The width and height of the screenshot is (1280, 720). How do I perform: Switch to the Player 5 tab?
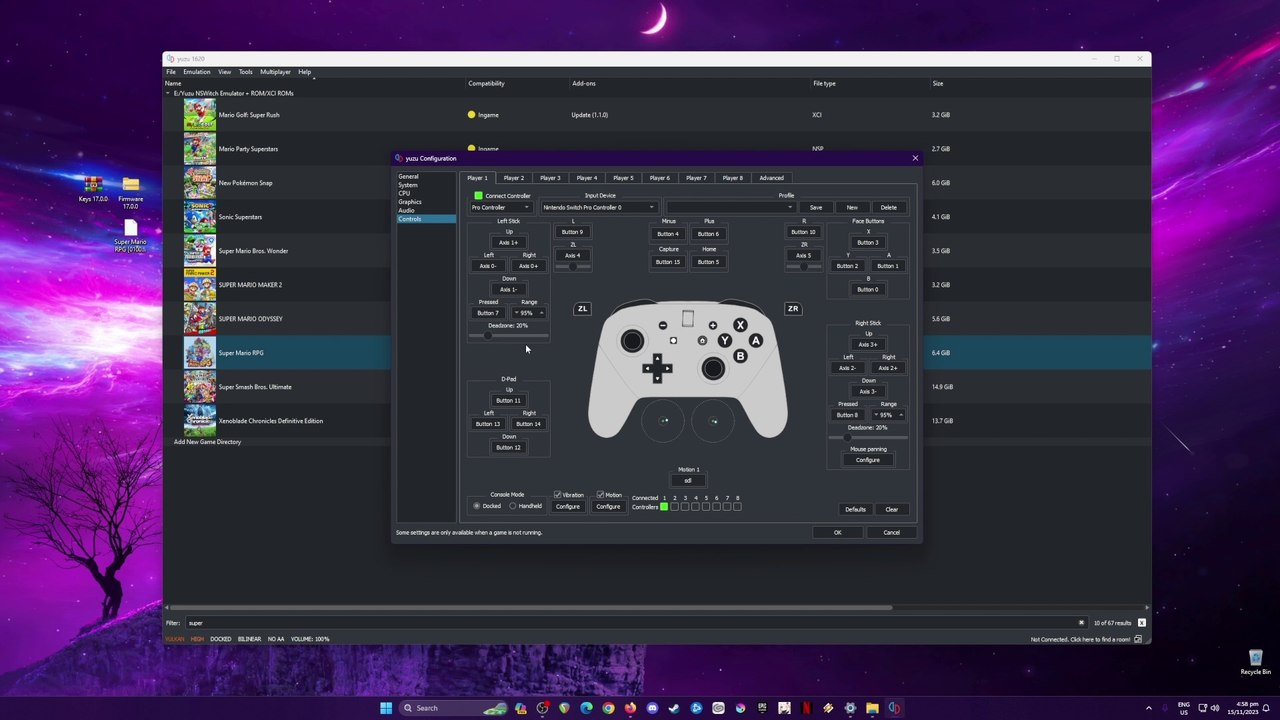(x=623, y=178)
